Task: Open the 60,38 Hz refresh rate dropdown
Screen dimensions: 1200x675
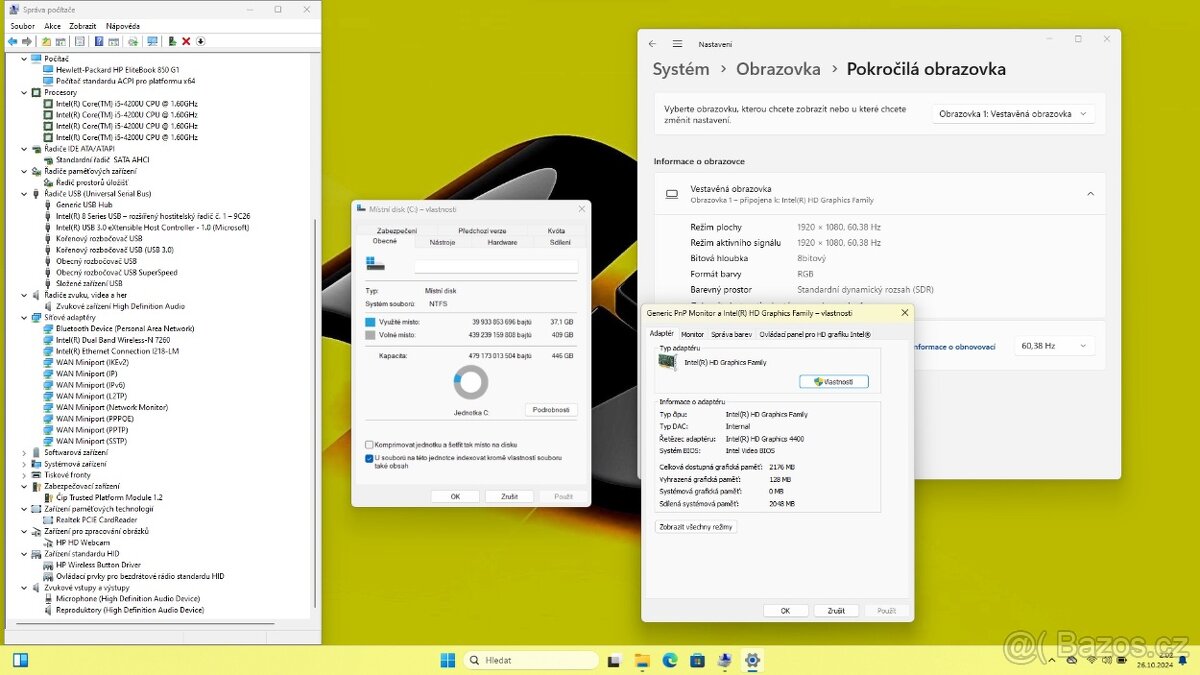Action: point(1054,346)
